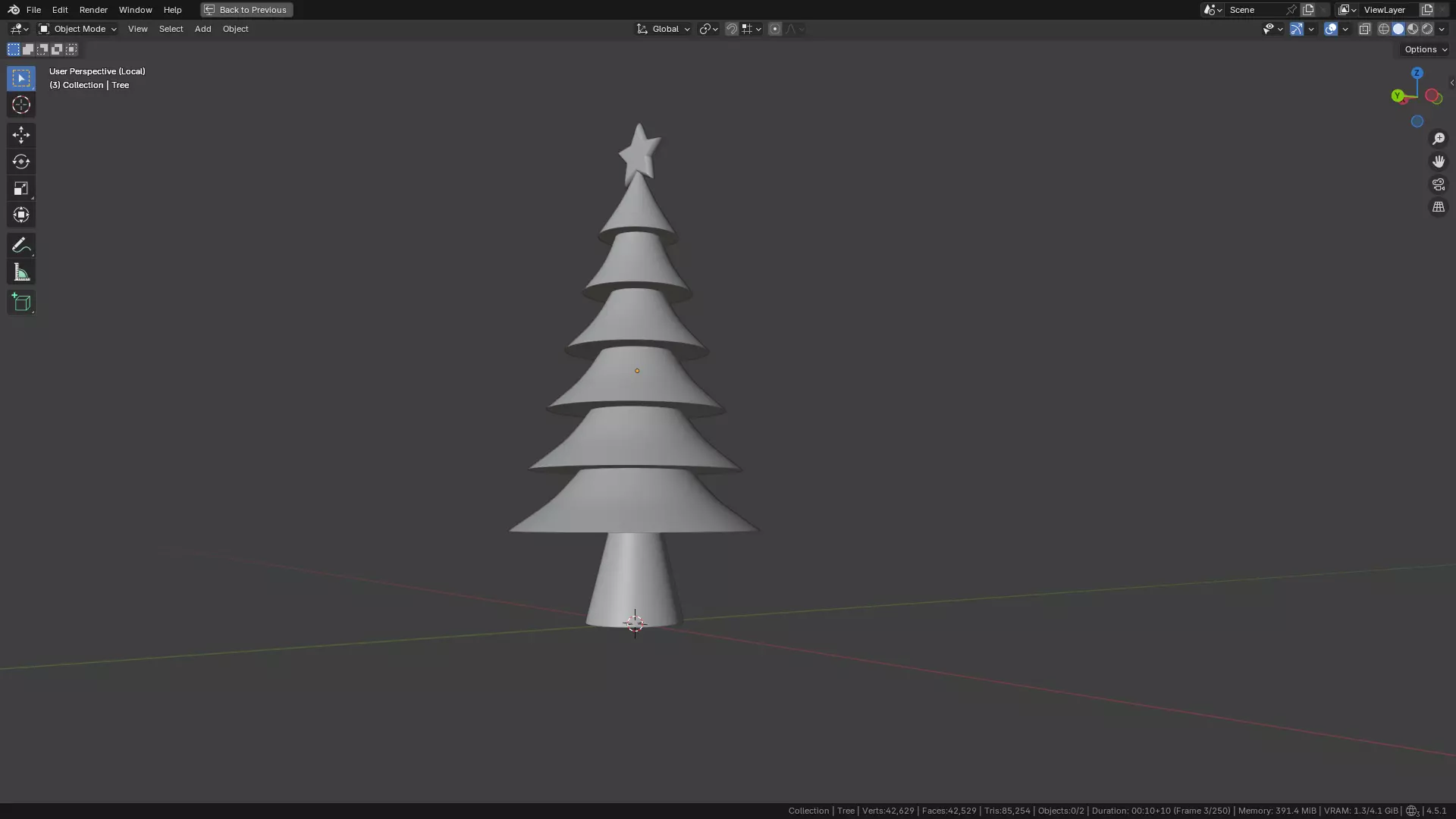Screen dimensions: 1456x819
Task: Toggle proportional editing
Action: pyautogui.click(x=774, y=29)
